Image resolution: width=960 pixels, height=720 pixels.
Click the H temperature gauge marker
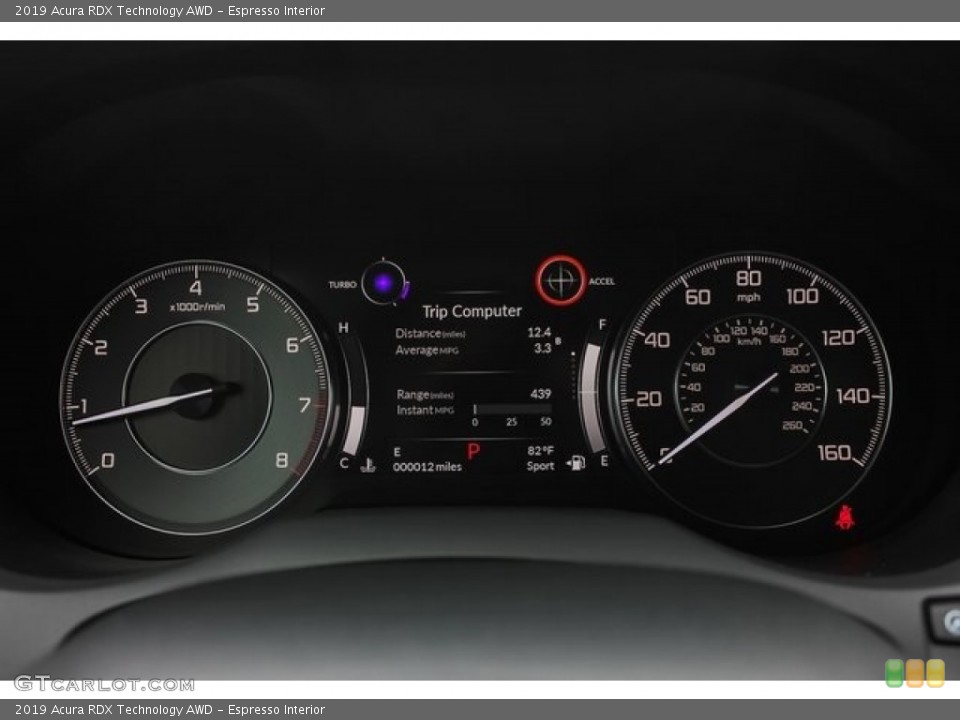click(343, 328)
